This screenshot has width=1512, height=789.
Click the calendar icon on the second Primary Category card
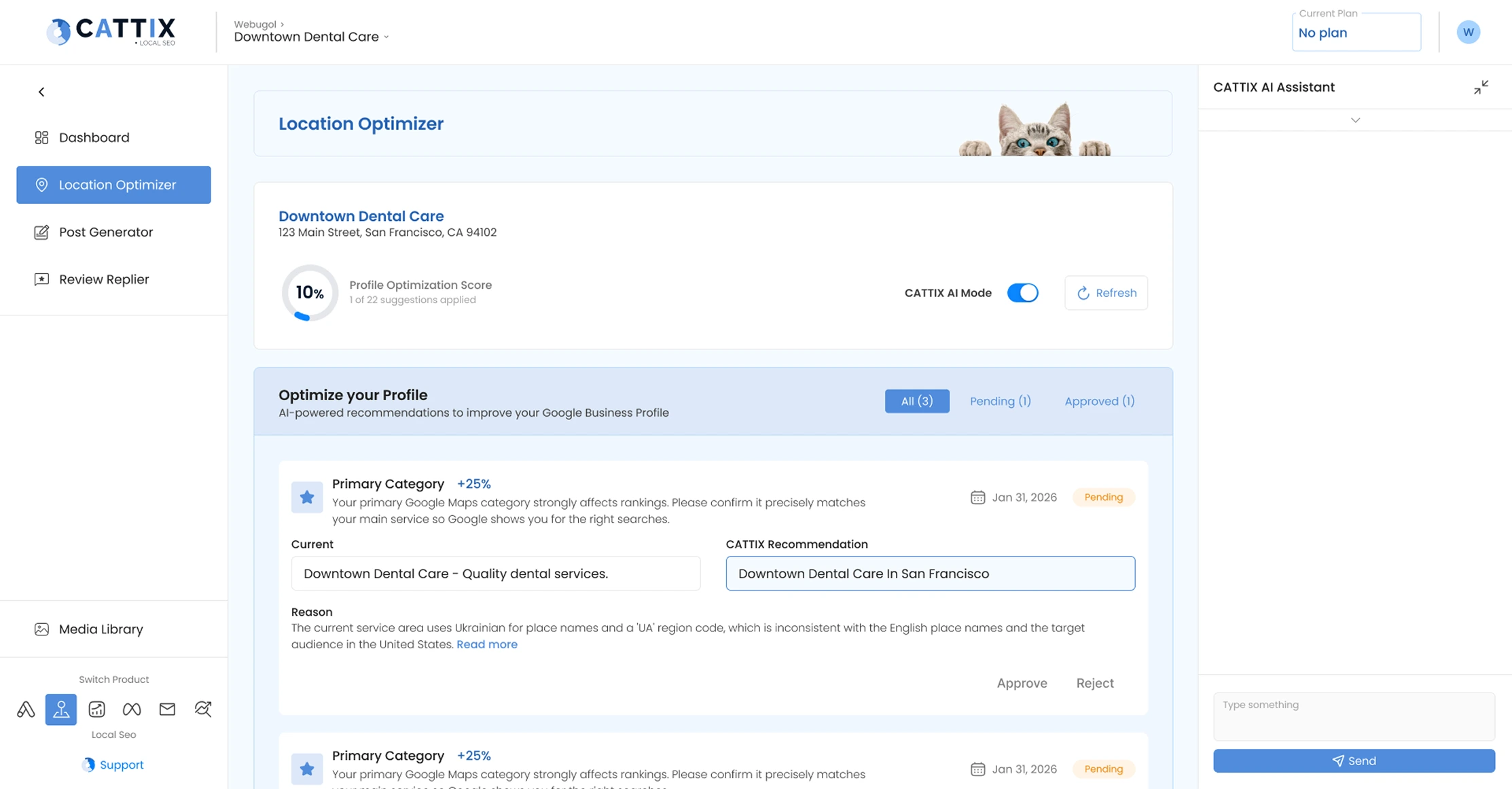[x=977, y=769]
